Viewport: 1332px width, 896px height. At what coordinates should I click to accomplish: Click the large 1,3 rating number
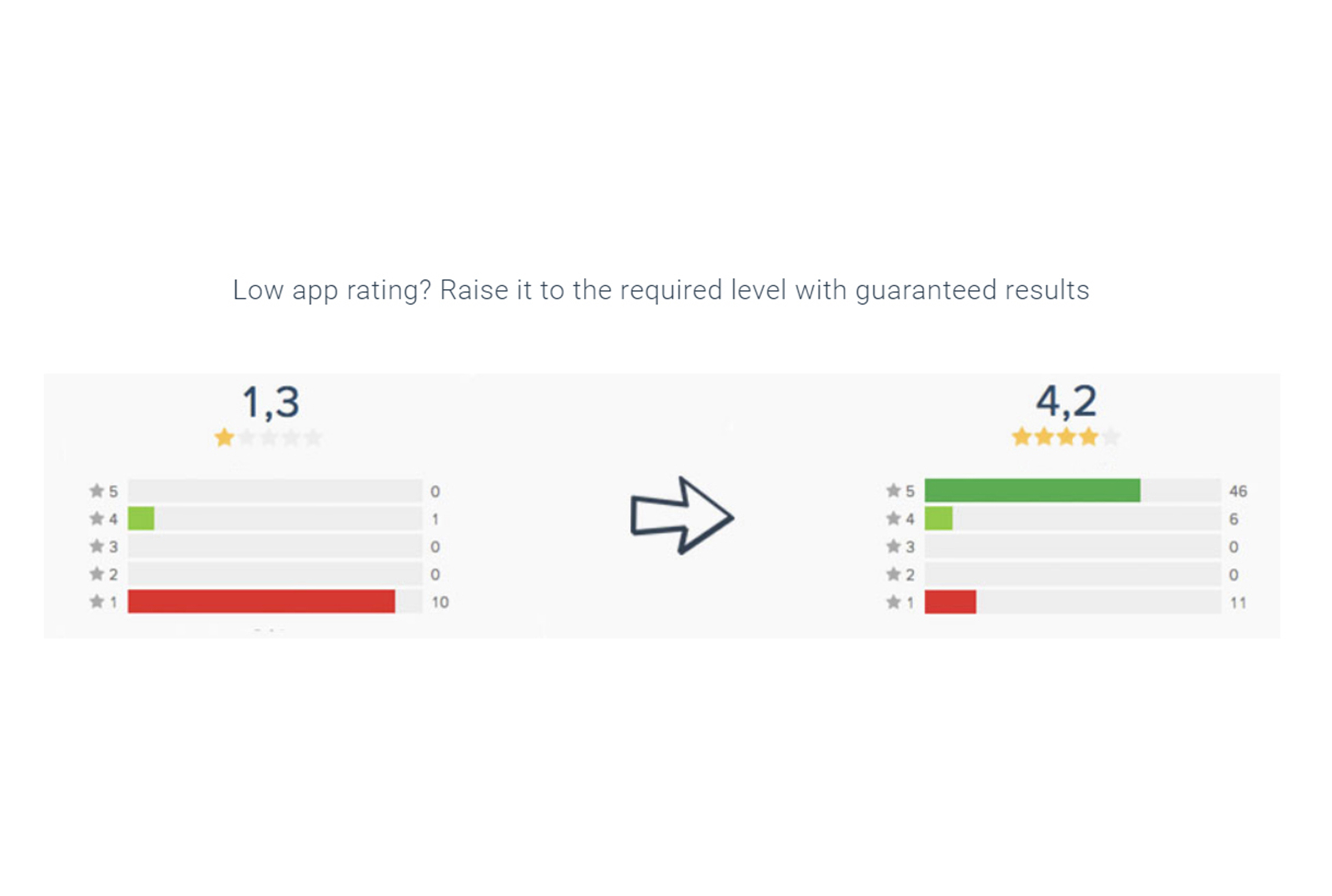click(271, 402)
